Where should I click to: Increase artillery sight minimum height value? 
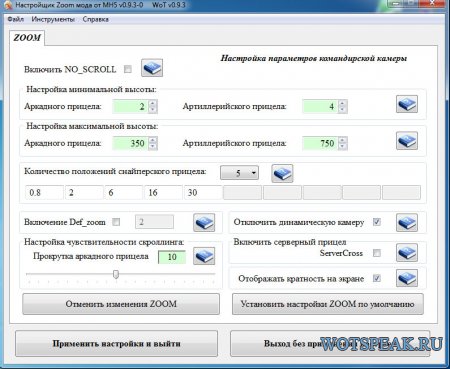click(342, 103)
